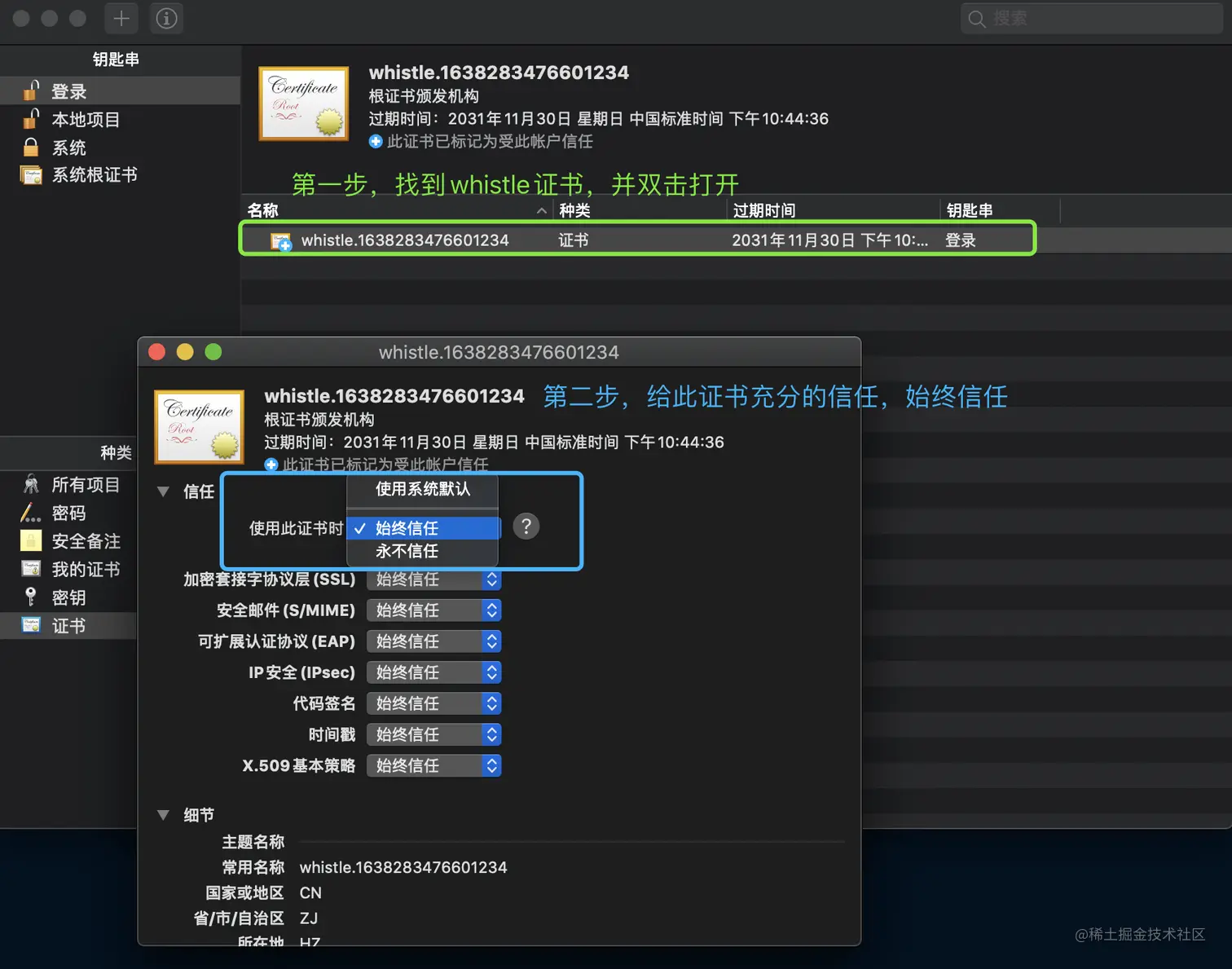The width and height of the screenshot is (1232, 969).
Task: Click the 常用名称 value whistle.1638283476601234
Action: point(403,867)
